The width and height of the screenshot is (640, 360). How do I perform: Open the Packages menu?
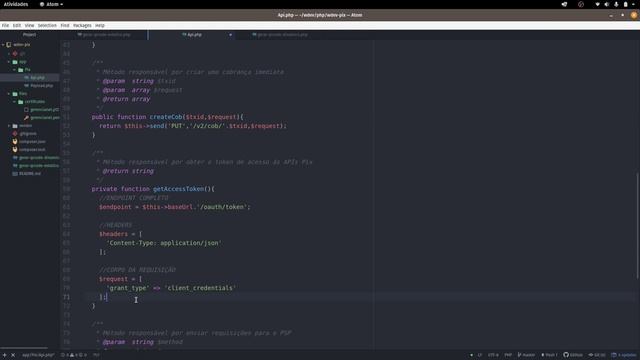coord(82,25)
